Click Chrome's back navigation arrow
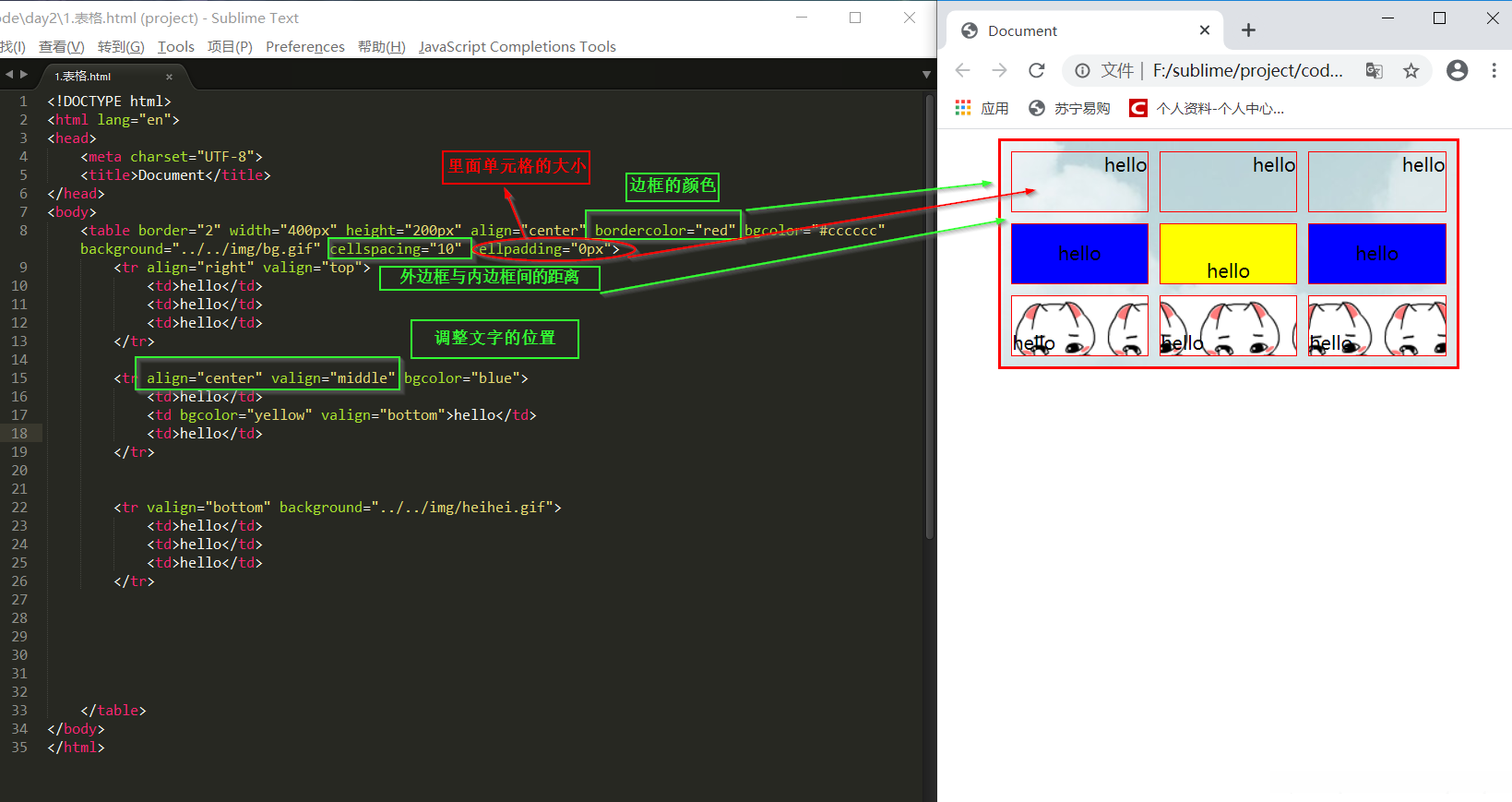Image resolution: width=1512 pixels, height=802 pixels. click(x=962, y=70)
